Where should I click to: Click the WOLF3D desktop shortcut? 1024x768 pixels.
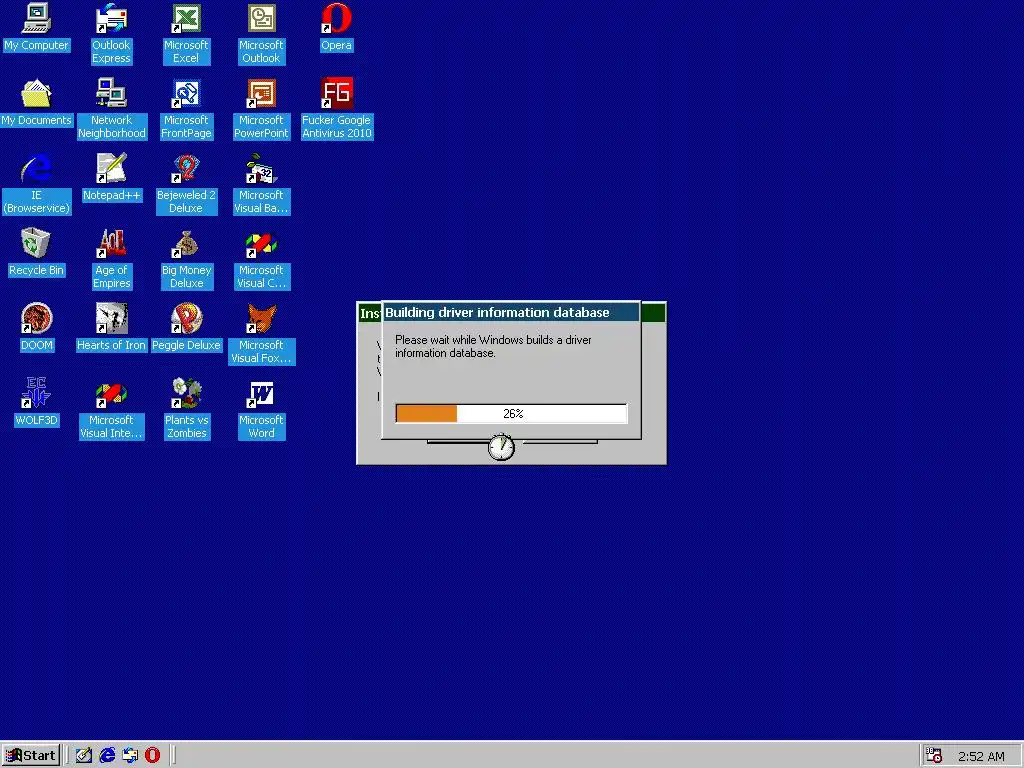tap(37, 403)
